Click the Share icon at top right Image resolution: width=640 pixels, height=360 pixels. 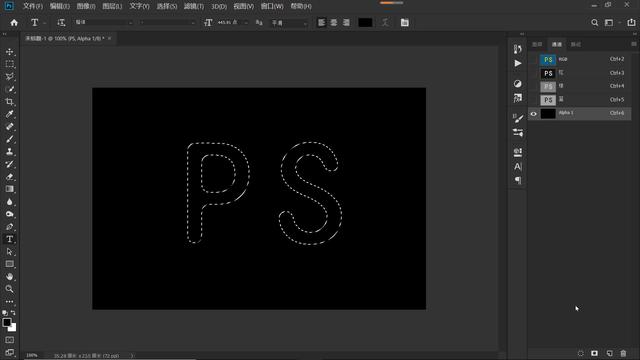point(631,23)
